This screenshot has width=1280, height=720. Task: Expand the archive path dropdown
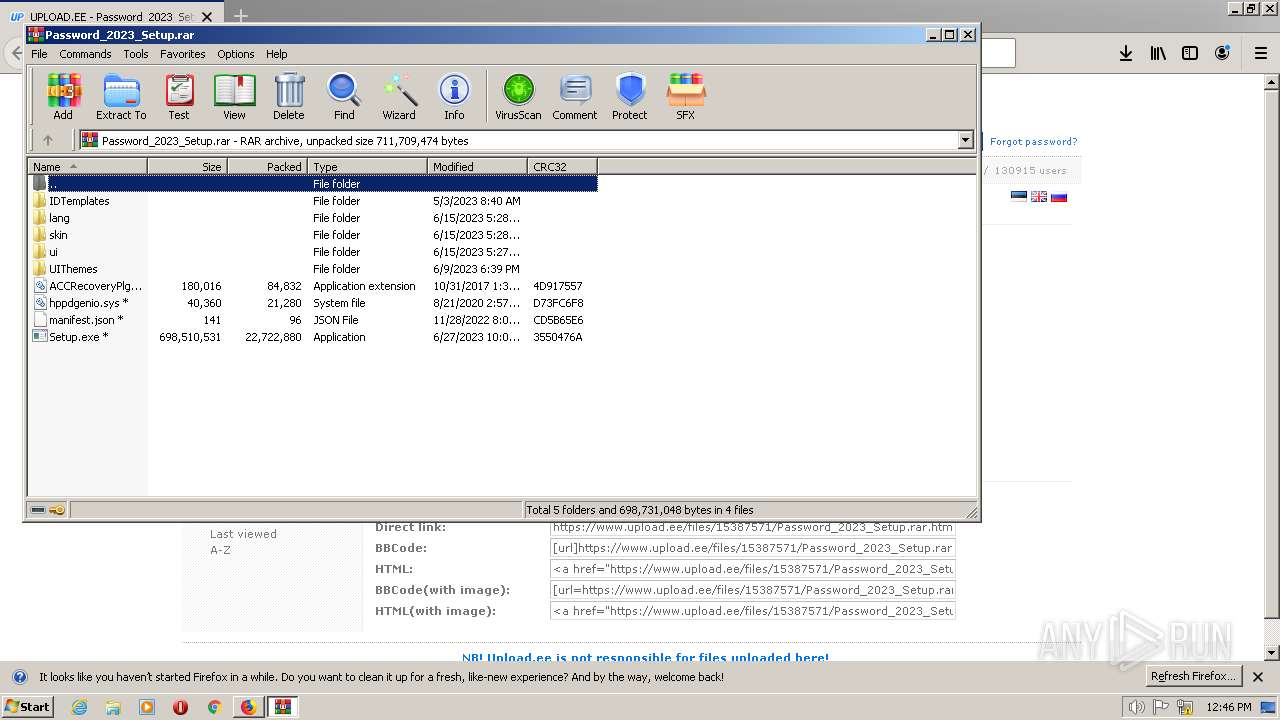click(966, 141)
